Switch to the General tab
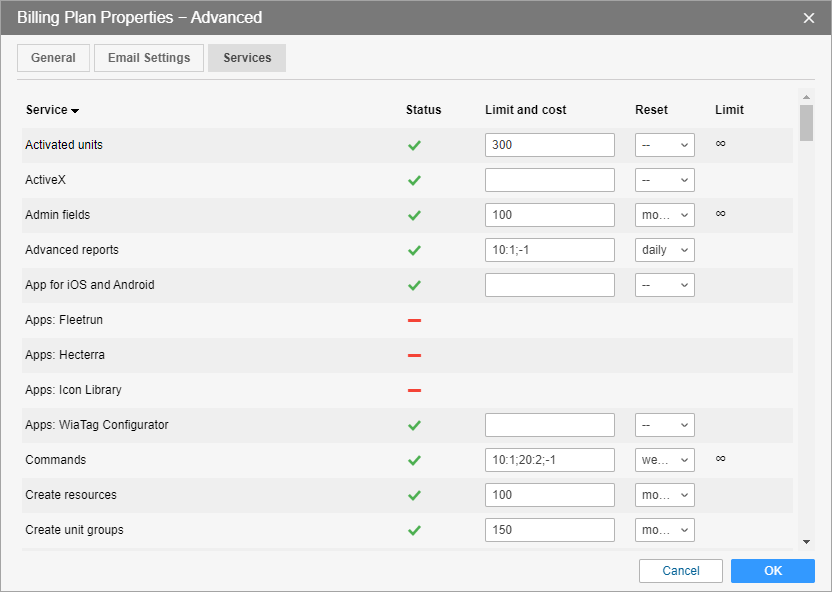This screenshot has width=832, height=592. coord(53,58)
